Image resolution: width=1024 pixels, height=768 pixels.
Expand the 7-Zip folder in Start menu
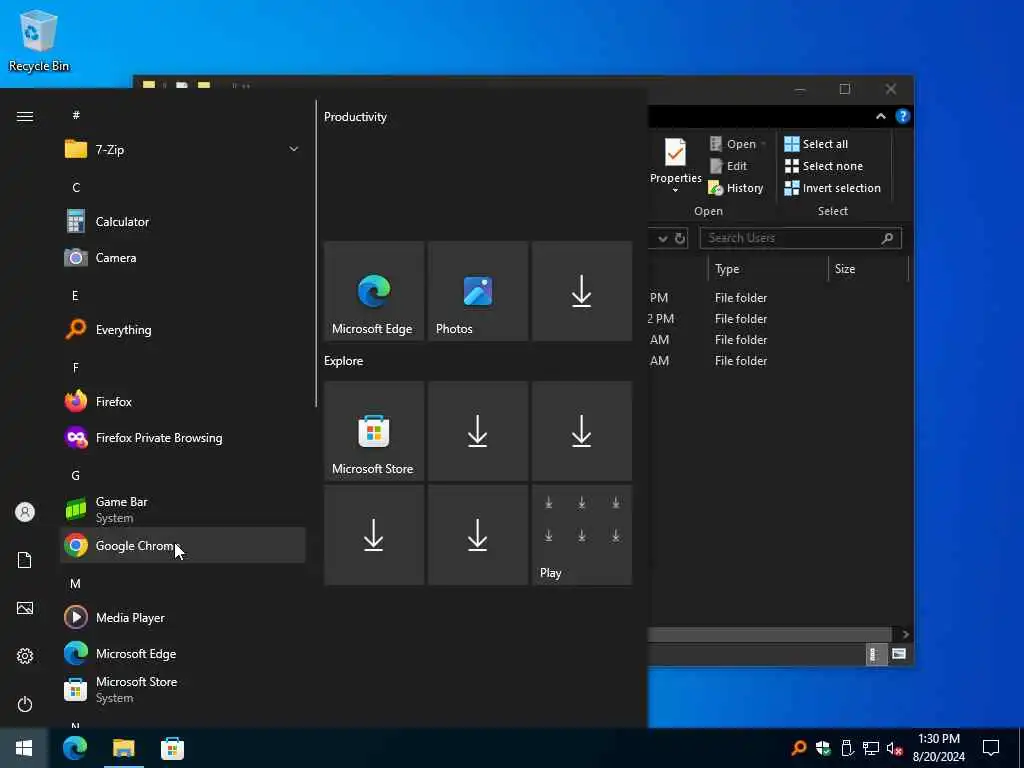tap(183, 150)
